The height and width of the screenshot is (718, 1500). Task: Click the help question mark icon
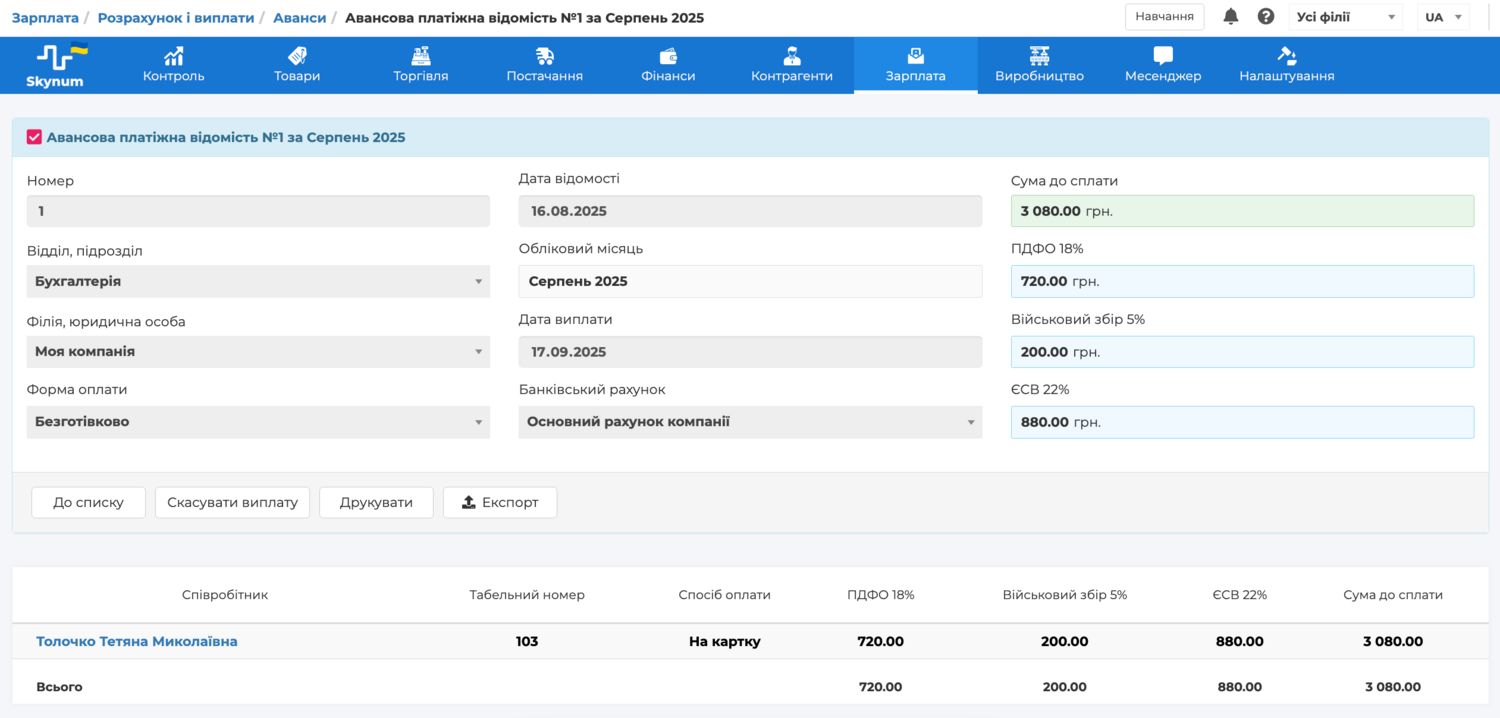click(1266, 17)
